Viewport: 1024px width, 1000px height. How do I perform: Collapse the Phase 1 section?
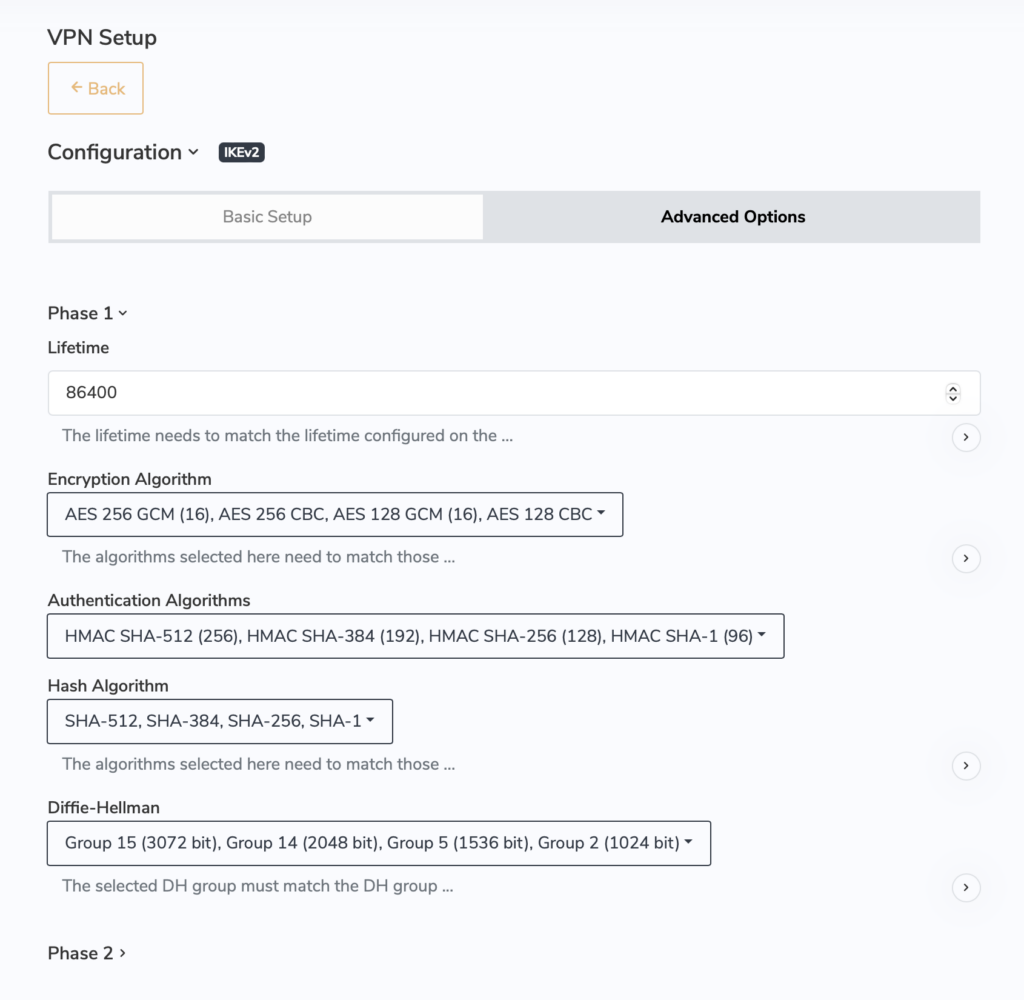click(x=87, y=313)
